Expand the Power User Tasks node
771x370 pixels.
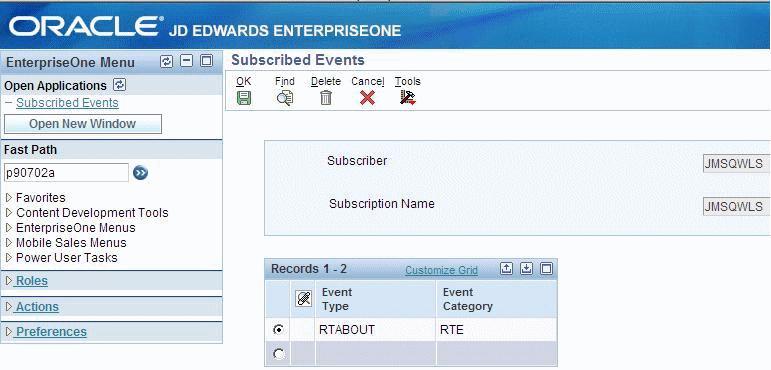pyautogui.click(x=9, y=258)
